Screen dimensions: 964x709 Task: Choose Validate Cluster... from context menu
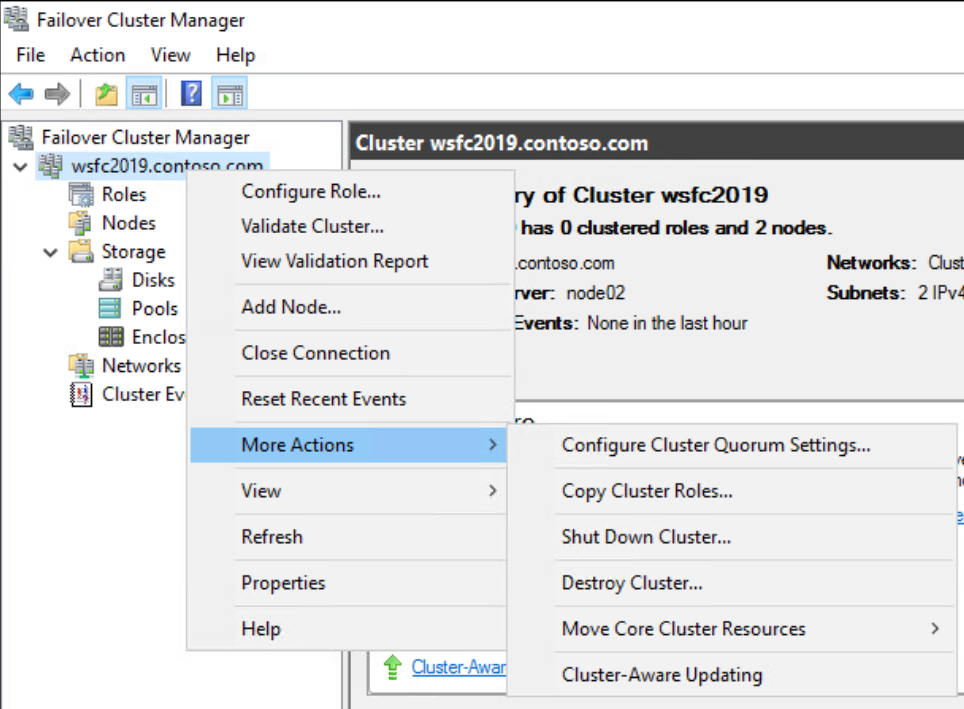[349, 226]
